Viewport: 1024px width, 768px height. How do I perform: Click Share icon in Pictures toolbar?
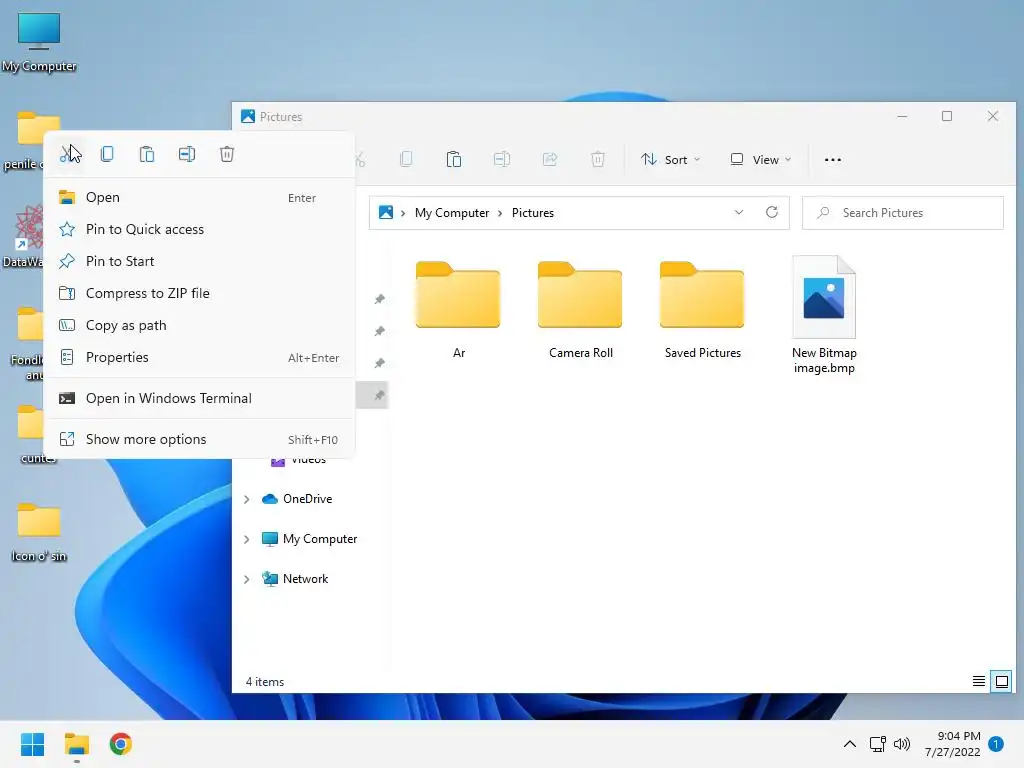tap(550, 159)
